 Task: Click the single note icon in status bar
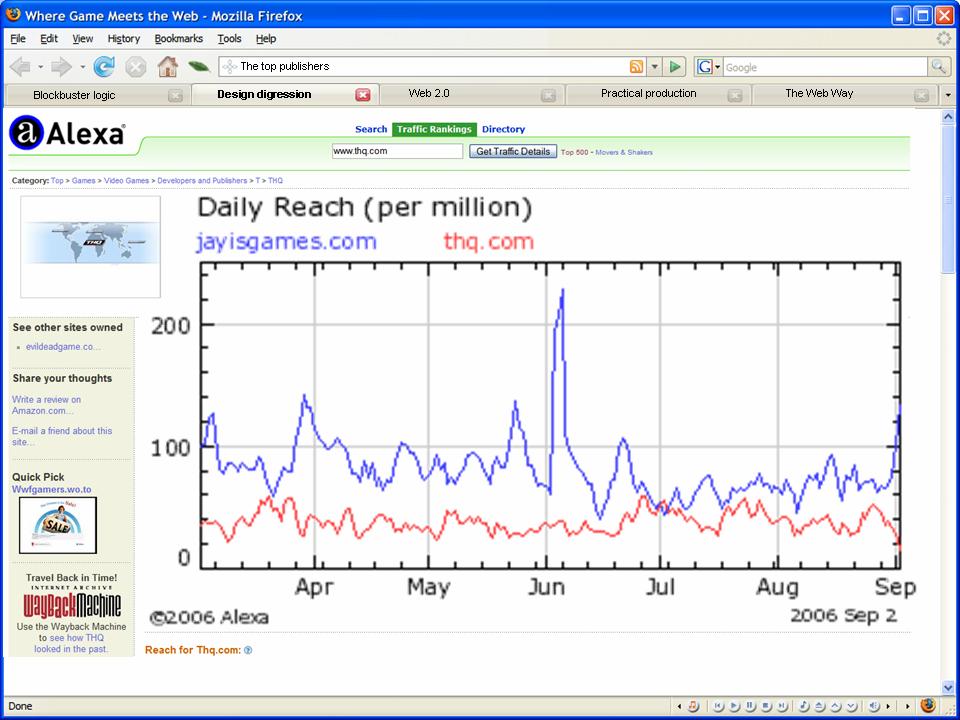coord(803,706)
